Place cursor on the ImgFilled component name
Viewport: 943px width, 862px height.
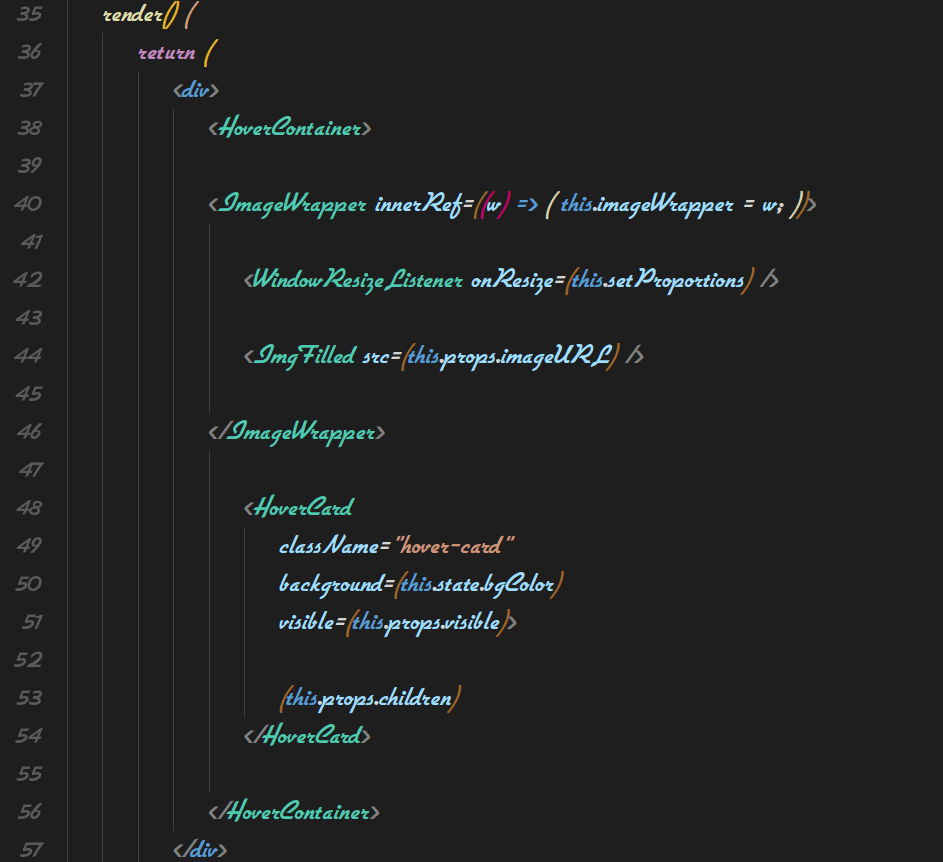[x=305, y=356]
